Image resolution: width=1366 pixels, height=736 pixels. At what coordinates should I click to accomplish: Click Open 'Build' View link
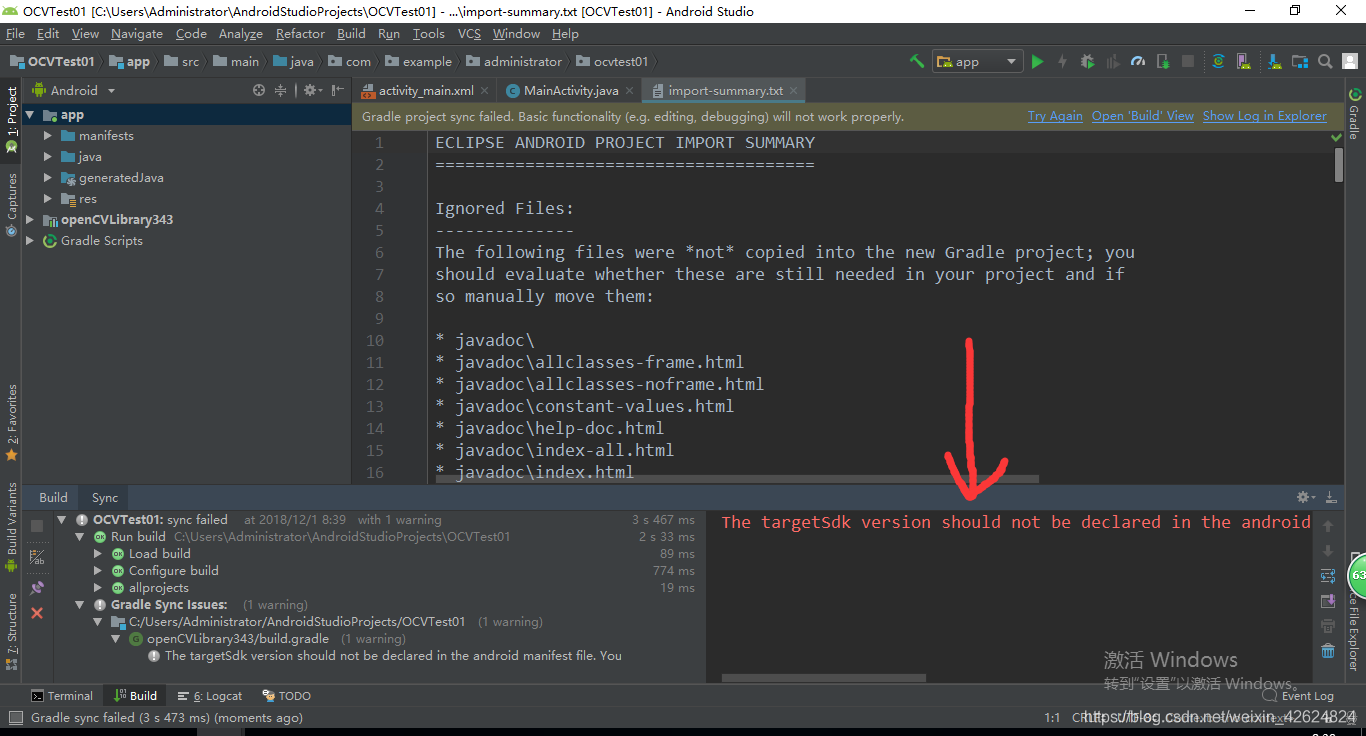tap(1143, 116)
